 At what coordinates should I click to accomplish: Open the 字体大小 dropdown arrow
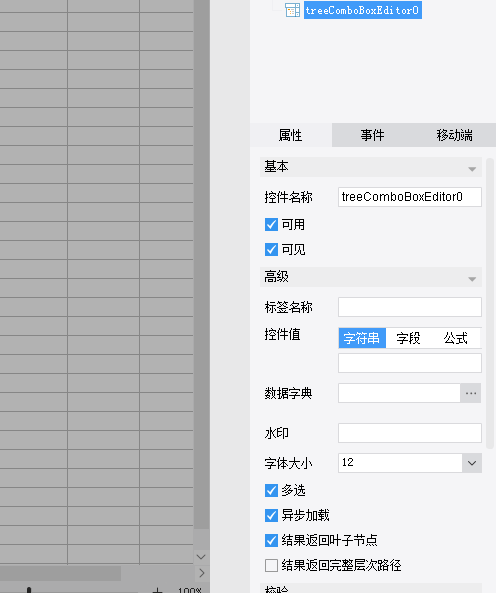pos(472,463)
